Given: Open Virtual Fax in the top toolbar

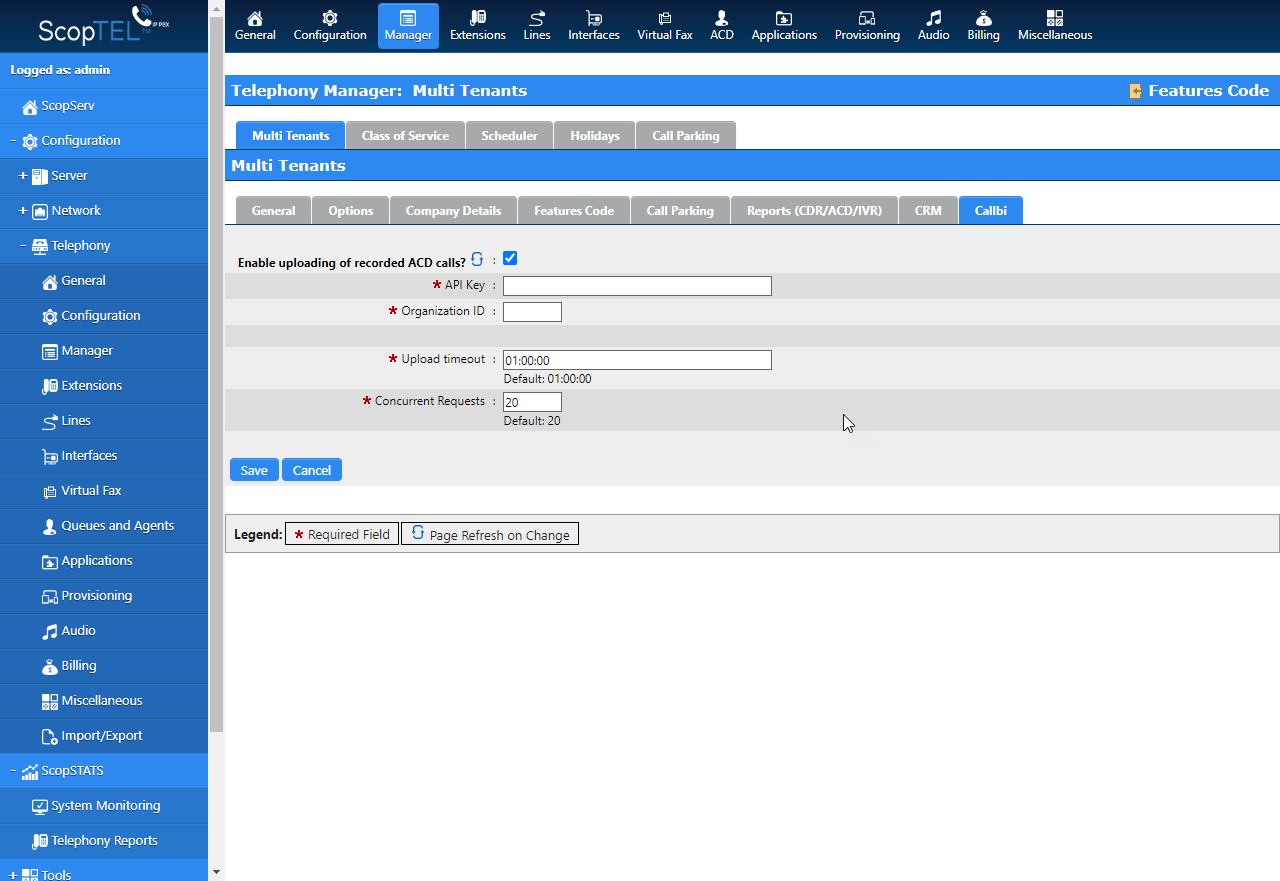Looking at the screenshot, I should pyautogui.click(x=665, y=26).
